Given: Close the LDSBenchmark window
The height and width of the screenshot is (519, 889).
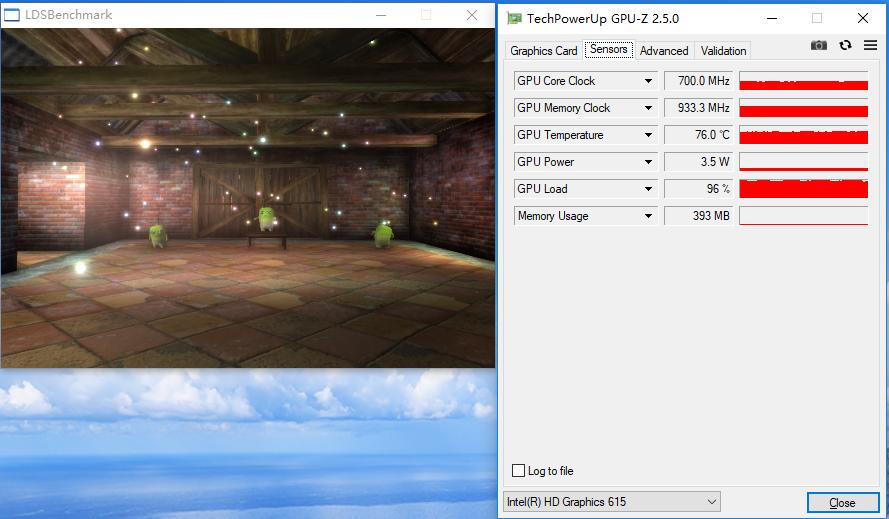Looking at the screenshot, I should [472, 15].
